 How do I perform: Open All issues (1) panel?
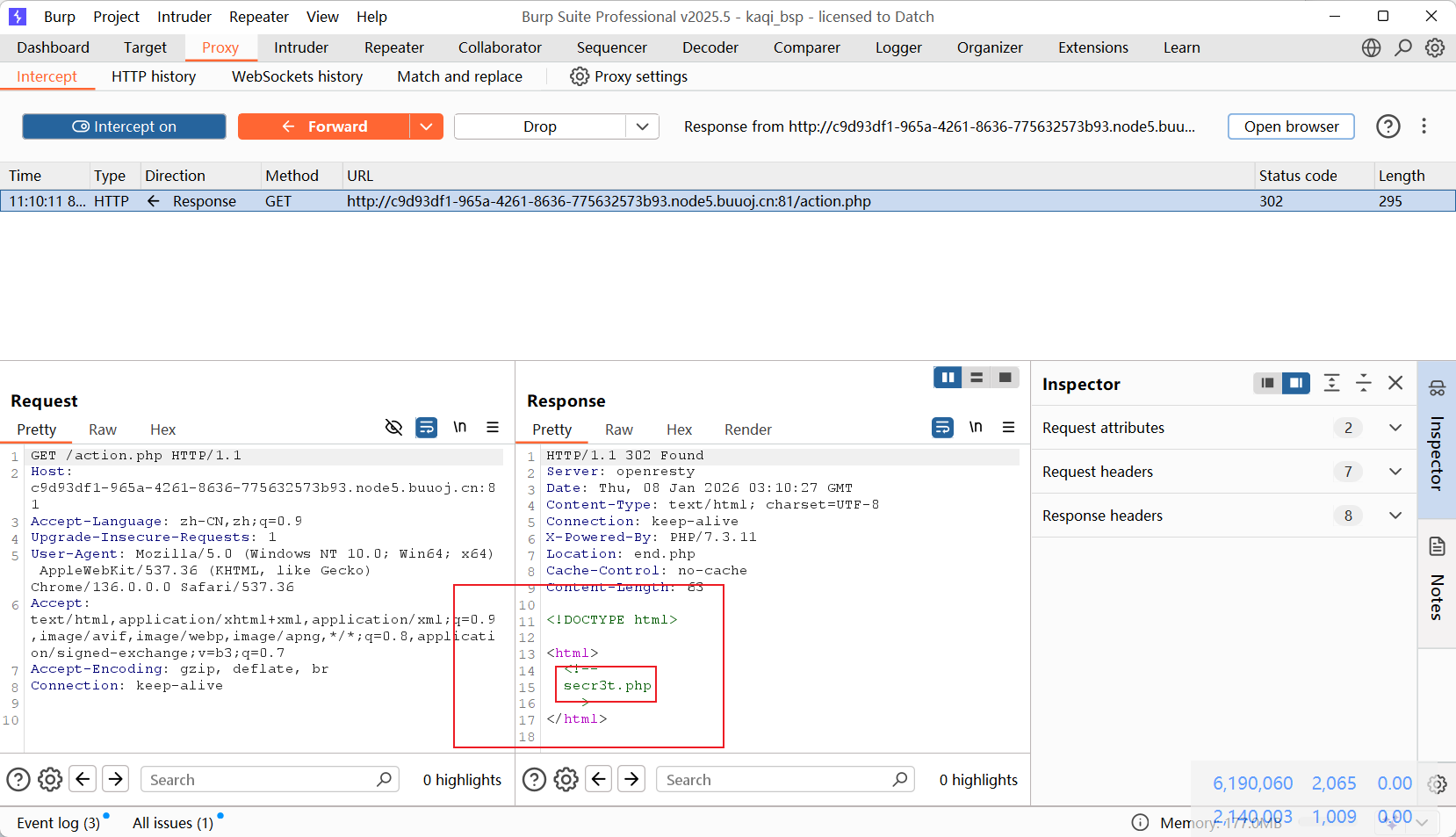click(173, 823)
